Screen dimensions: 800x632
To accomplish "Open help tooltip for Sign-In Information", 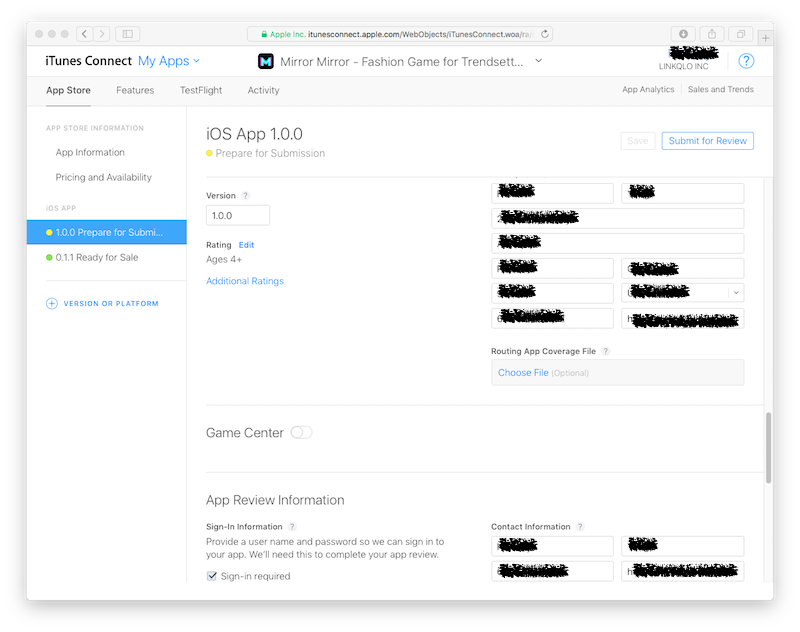I will coord(292,526).
